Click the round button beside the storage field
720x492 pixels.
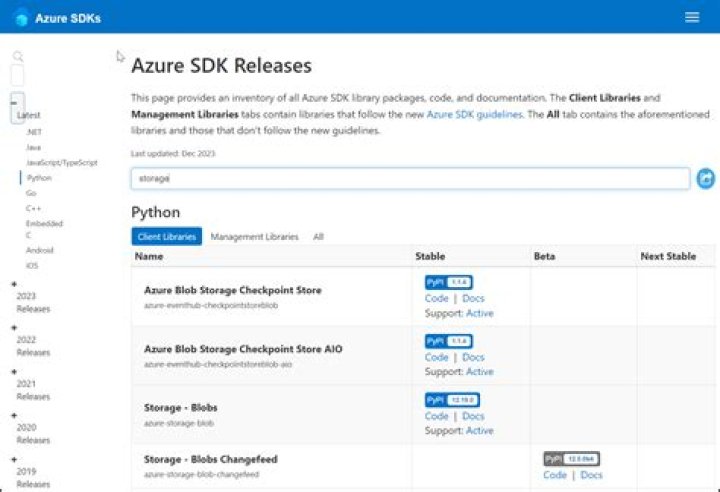[x=705, y=178]
